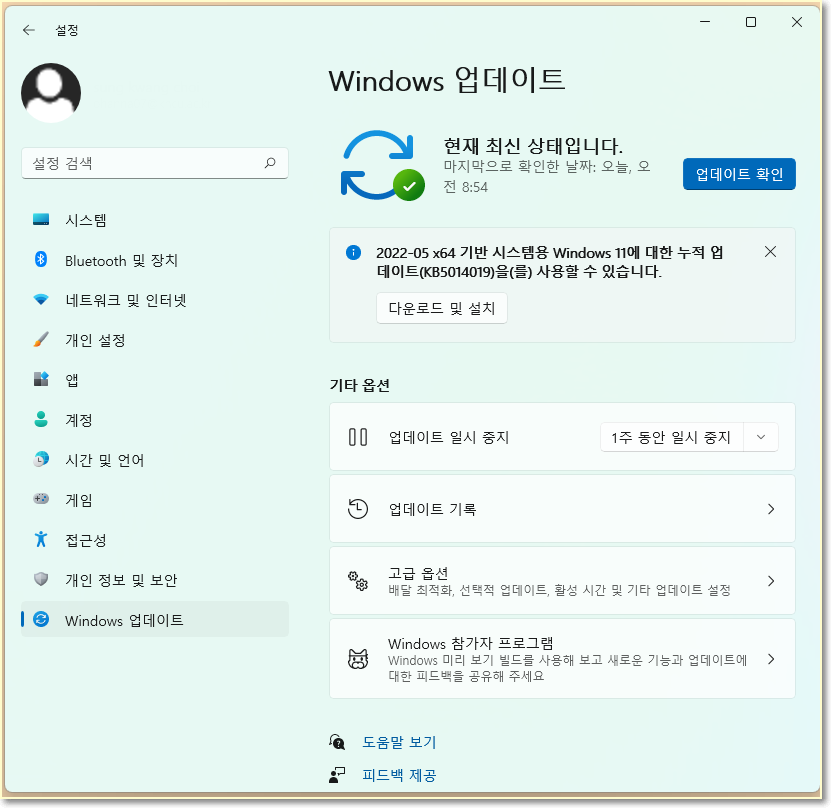Click the 업데이트 일시 중지 label

tap(449, 437)
